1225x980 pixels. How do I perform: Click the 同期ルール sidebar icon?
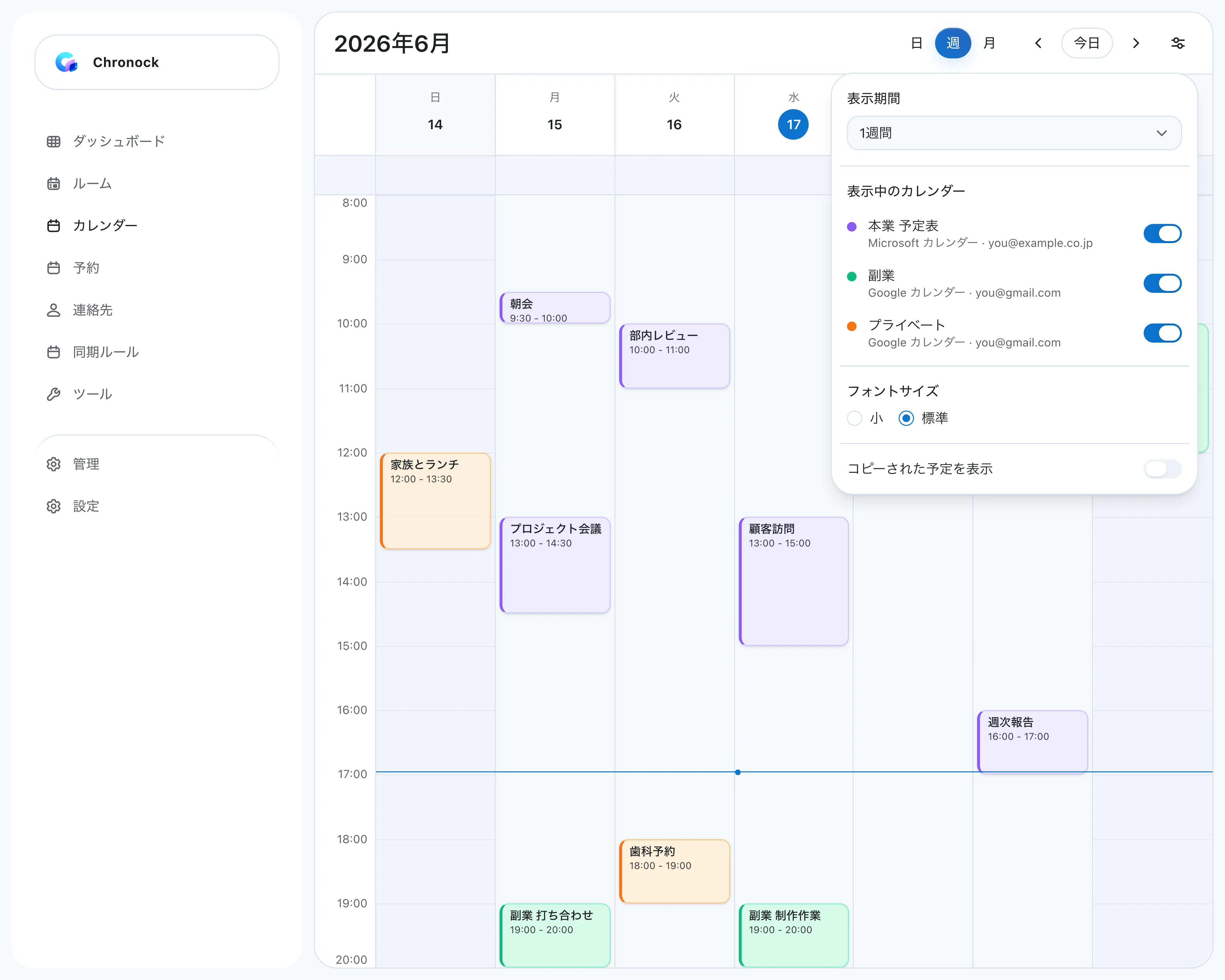coord(53,352)
